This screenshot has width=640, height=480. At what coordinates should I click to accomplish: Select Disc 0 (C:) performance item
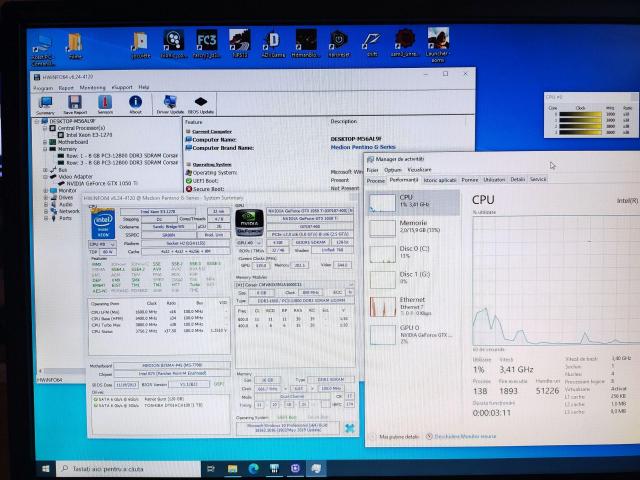pos(413,253)
